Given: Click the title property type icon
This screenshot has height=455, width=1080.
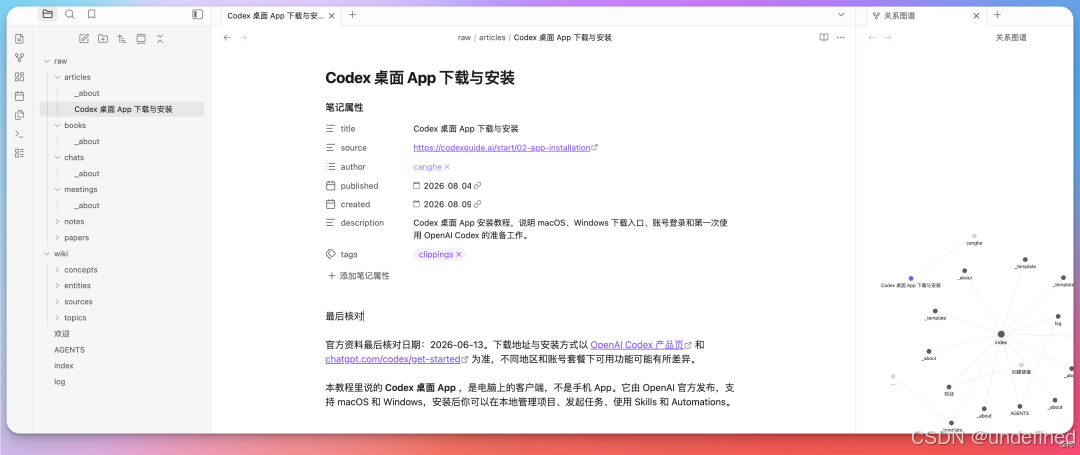Looking at the screenshot, I should pos(331,129).
